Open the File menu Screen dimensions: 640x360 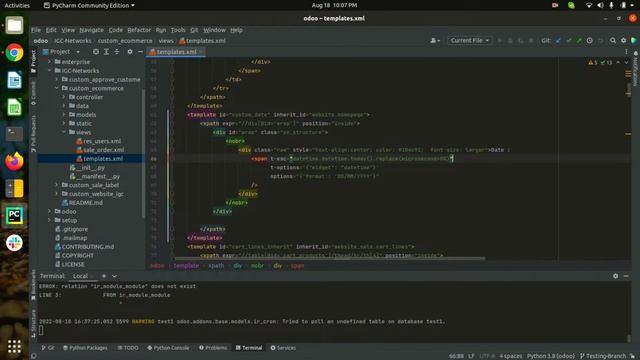(x=36, y=30)
